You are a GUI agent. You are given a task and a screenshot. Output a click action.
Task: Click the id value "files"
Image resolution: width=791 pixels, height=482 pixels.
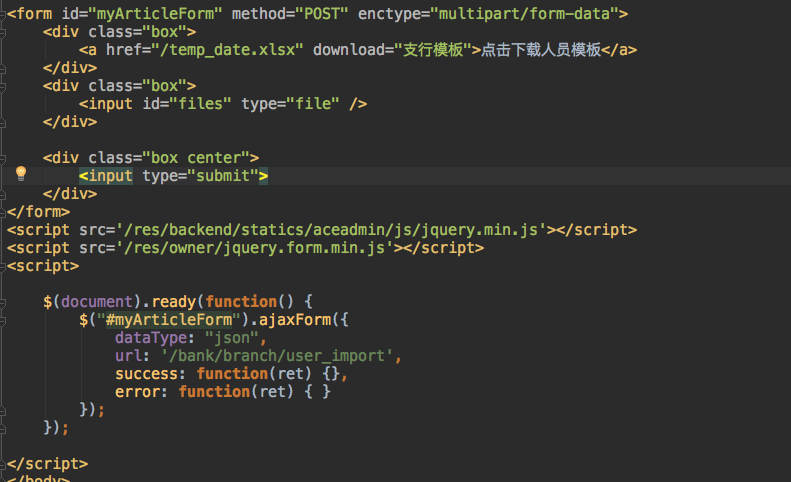(200, 103)
